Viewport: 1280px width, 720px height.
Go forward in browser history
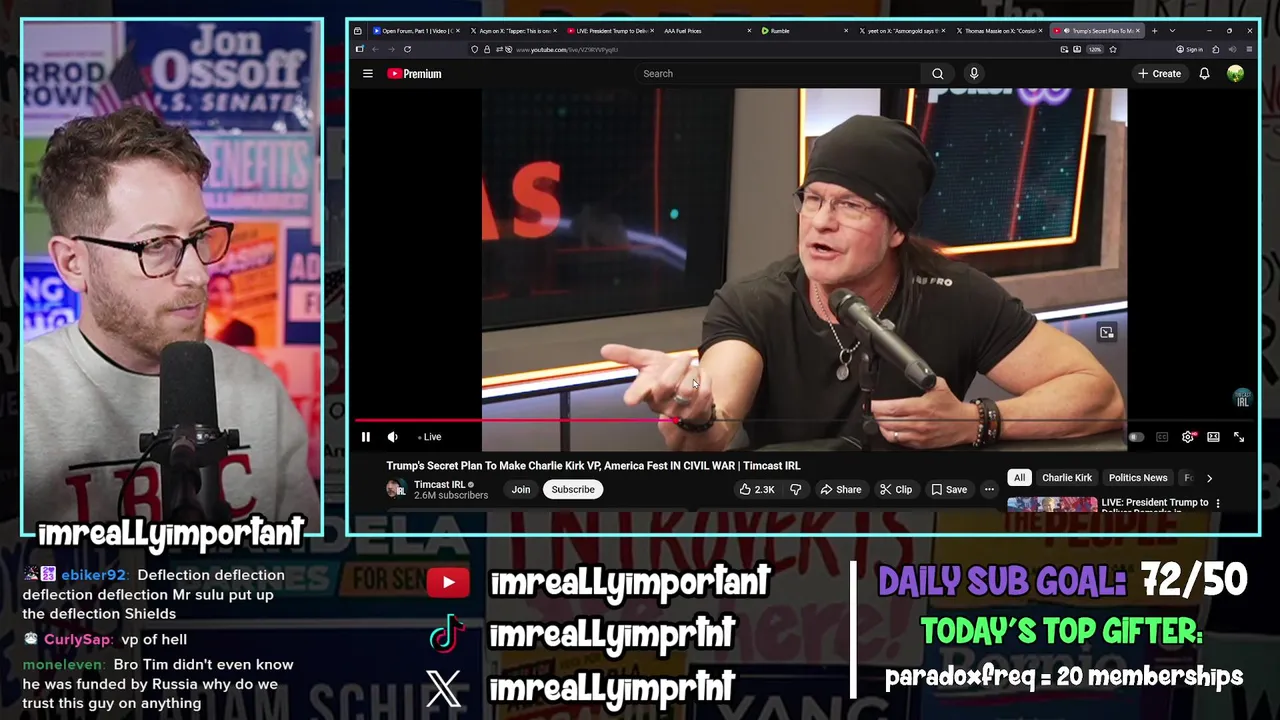pos(391,49)
